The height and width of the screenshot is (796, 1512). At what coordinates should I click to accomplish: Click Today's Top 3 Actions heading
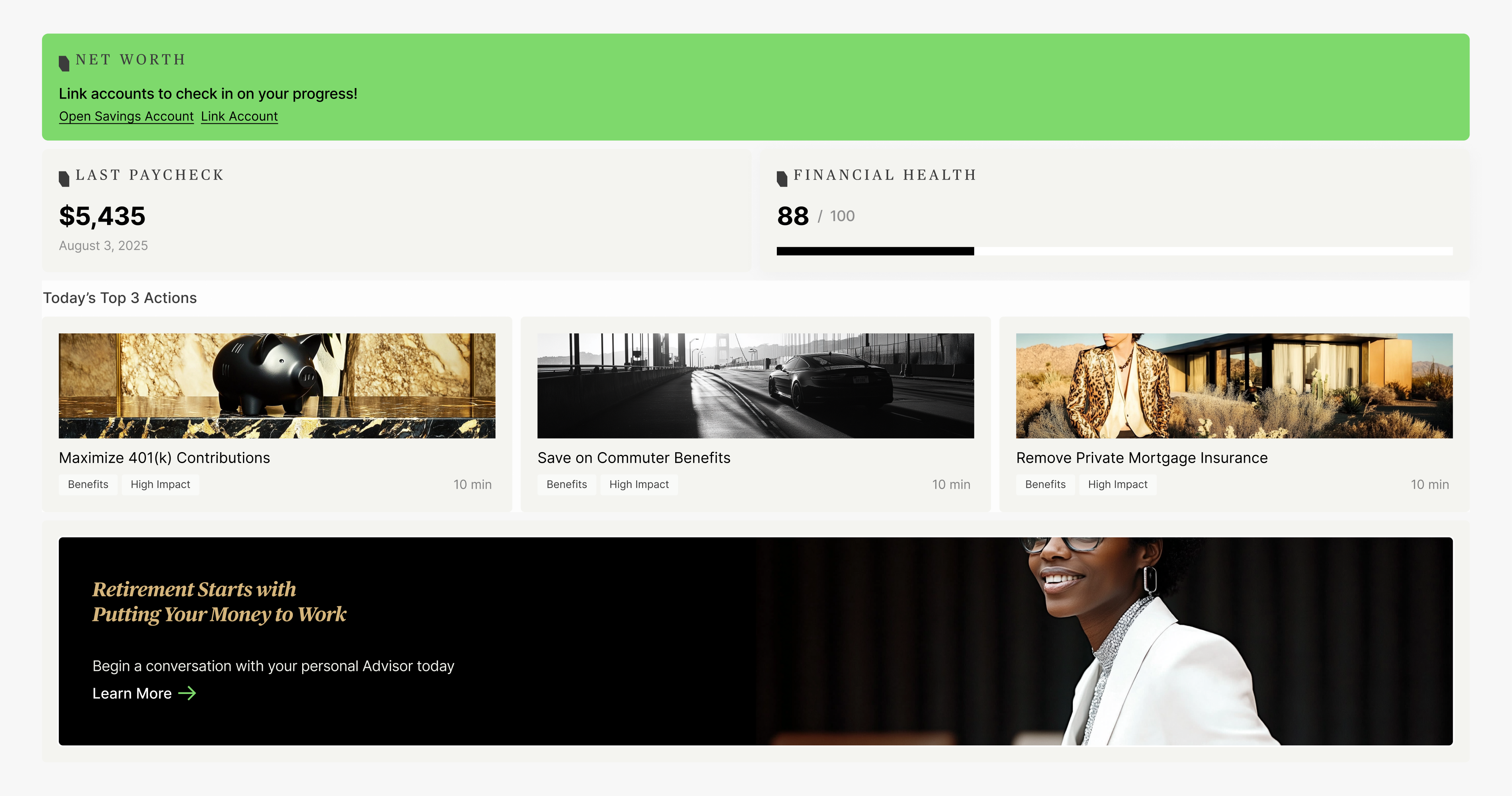click(120, 298)
